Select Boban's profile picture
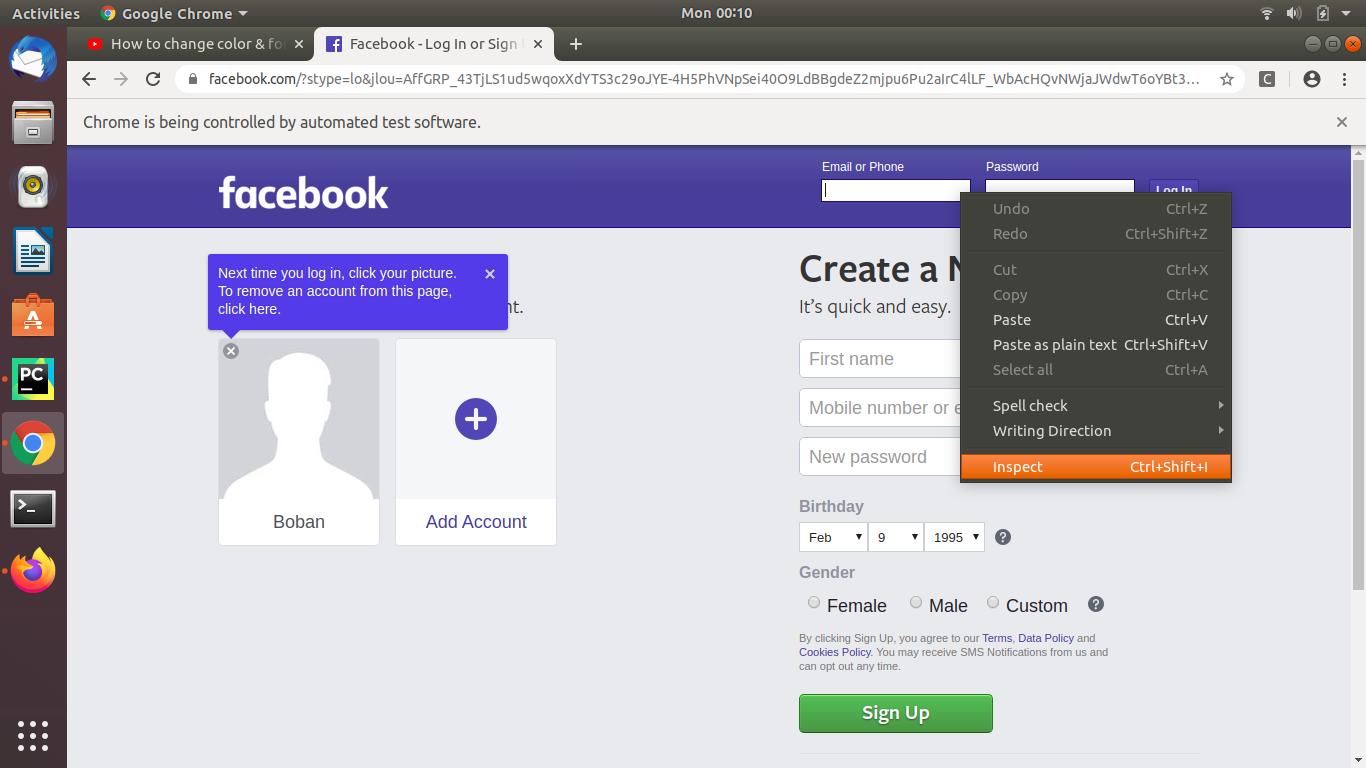The image size is (1366, 768). [299, 419]
